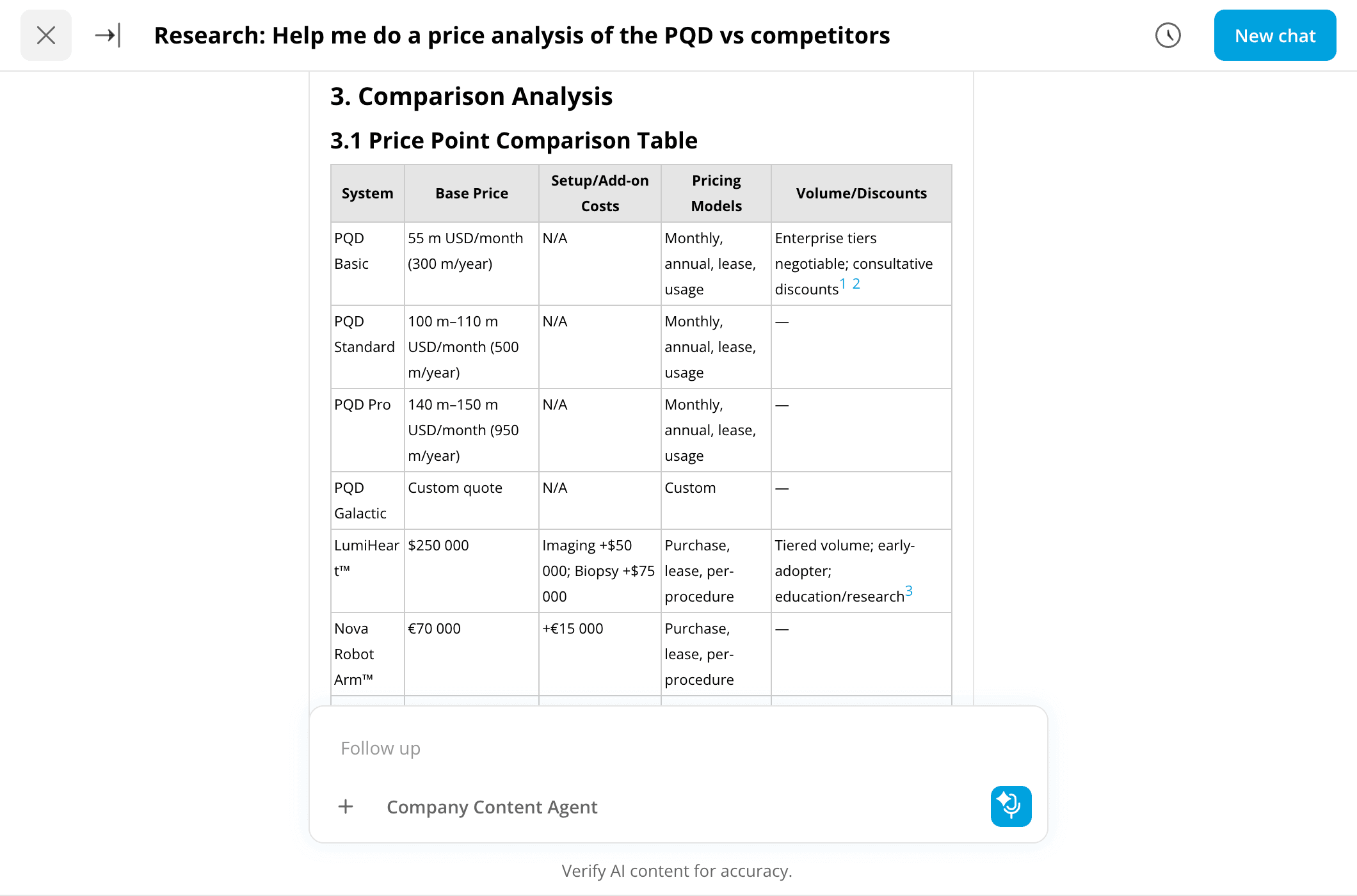Image resolution: width=1357 pixels, height=896 pixels.
Task: Open citation 1 in PQD Basic row
Action: tap(843, 284)
